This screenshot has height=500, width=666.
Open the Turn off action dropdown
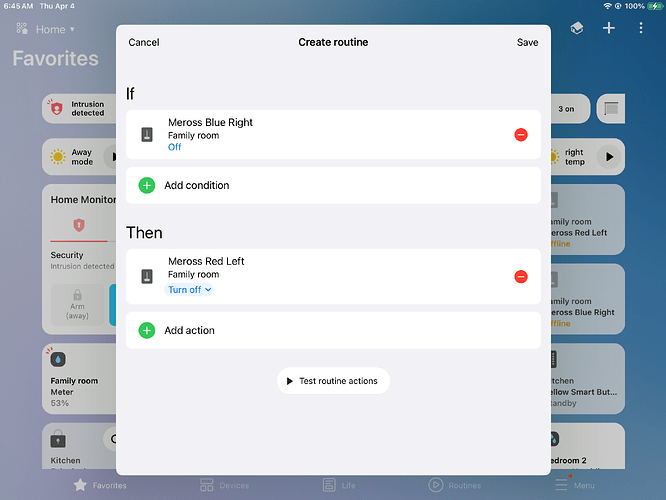(189, 290)
